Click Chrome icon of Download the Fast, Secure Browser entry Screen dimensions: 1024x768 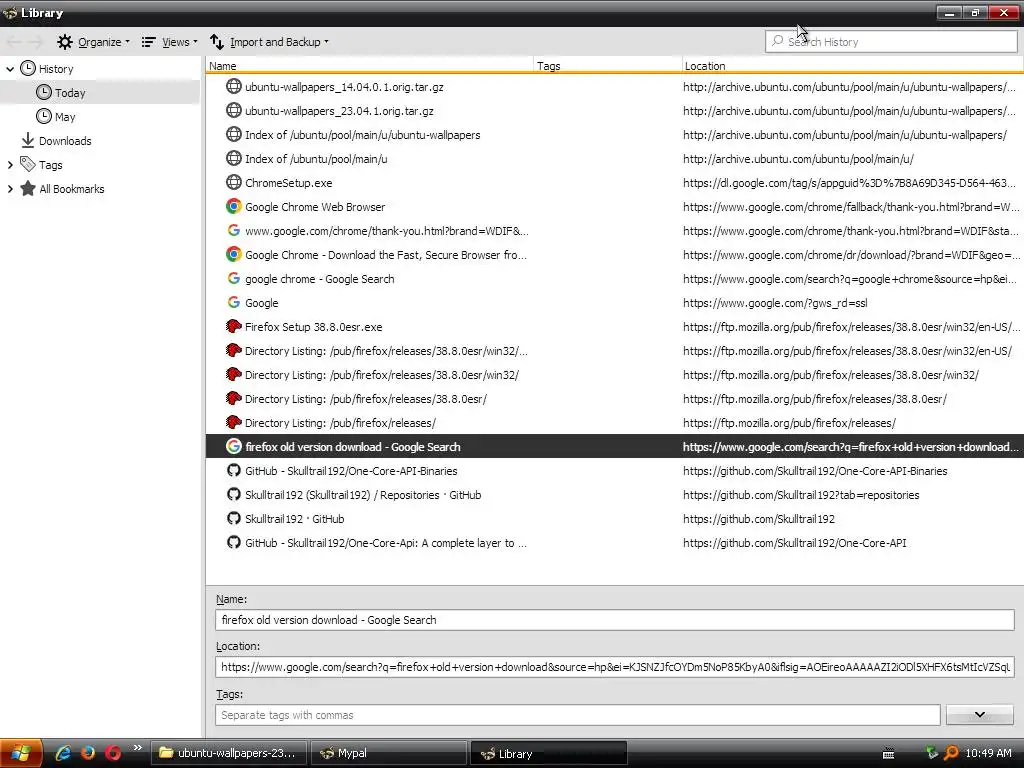coord(233,254)
